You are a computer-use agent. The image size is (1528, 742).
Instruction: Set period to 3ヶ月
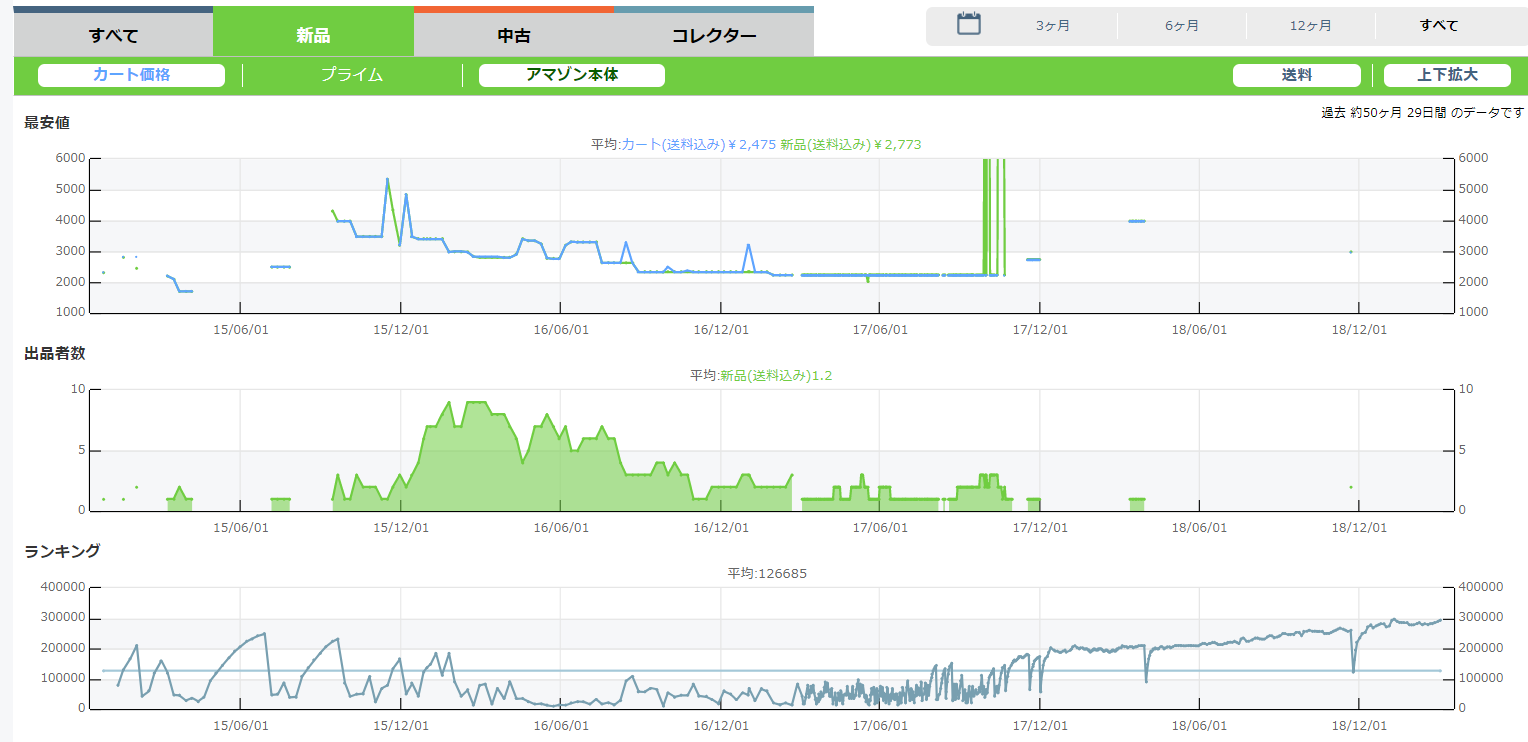(x=1052, y=26)
